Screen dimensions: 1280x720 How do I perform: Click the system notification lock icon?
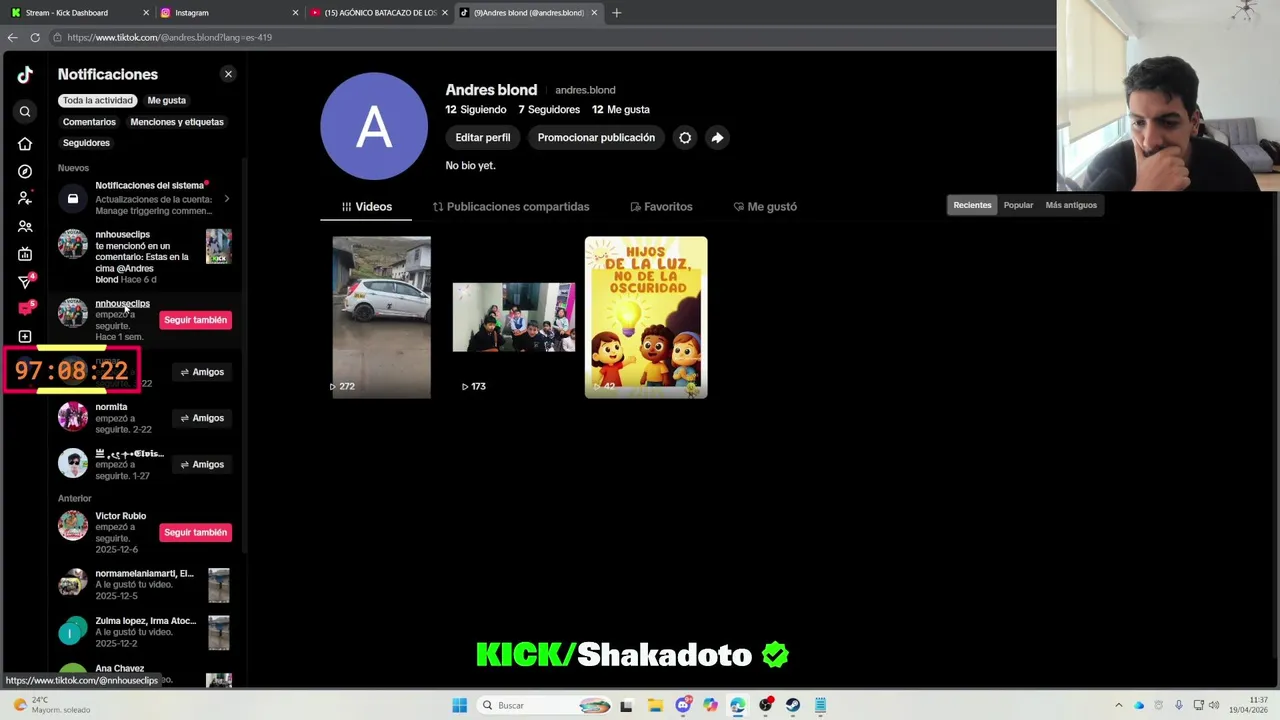(x=72, y=198)
